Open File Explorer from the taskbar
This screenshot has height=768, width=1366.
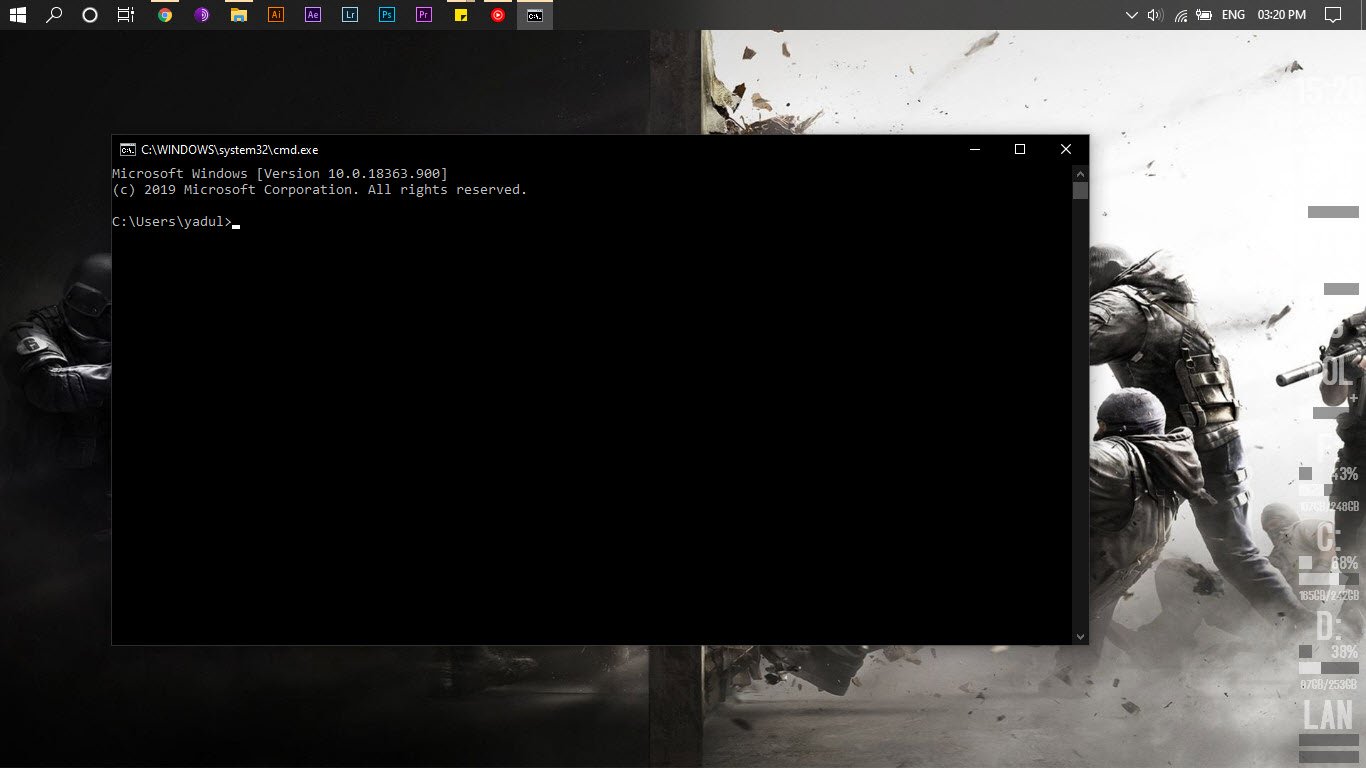click(x=239, y=15)
